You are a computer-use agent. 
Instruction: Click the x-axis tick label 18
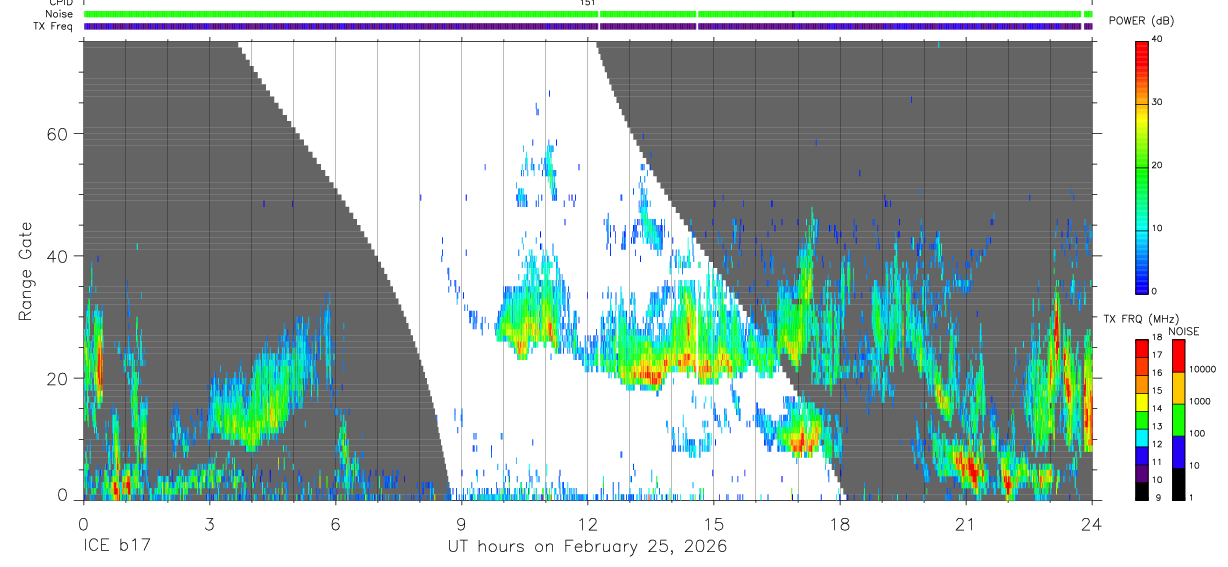coord(839,523)
